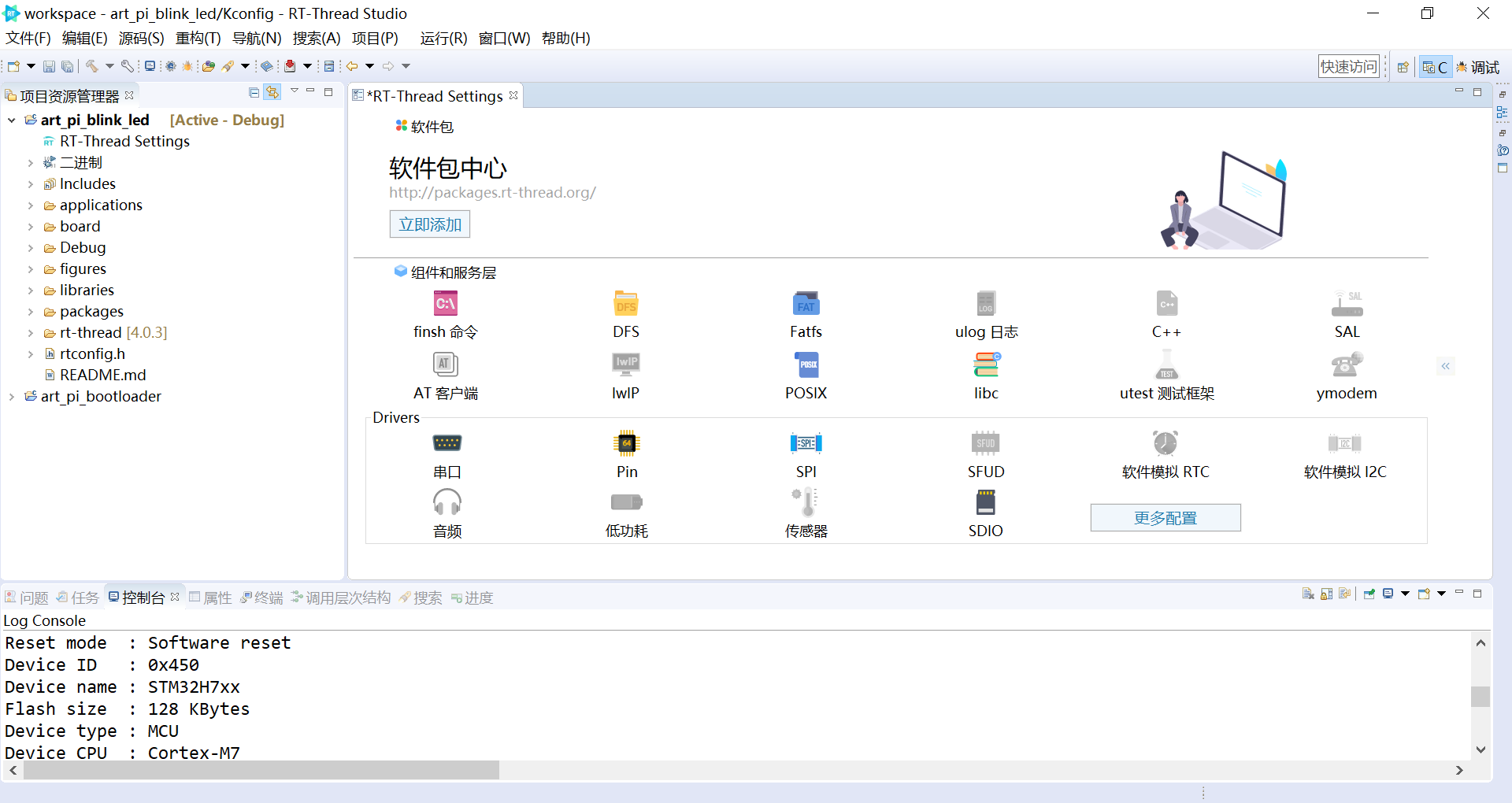Click the console vertical scrollbar thumb
Image resolution: width=1512 pixels, height=803 pixels.
click(1480, 697)
